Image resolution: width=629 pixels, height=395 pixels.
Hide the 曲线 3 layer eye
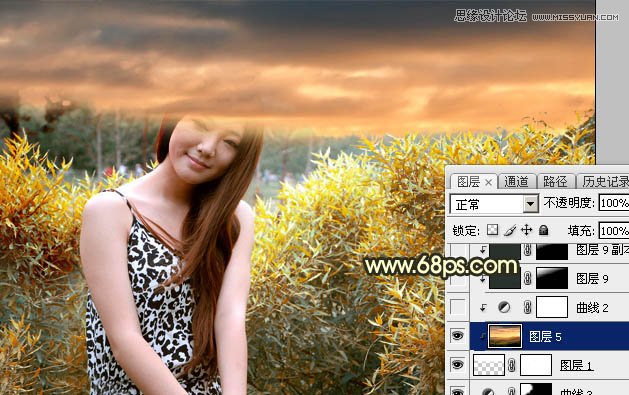457,391
